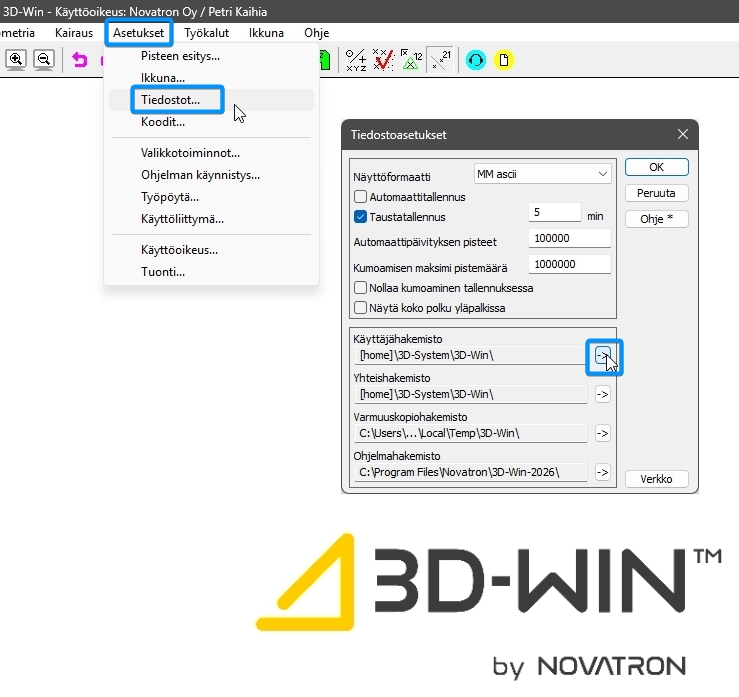Click the Käyttäjähakemisto path field
Image resolution: width=739 pixels, height=697 pixels.
coord(470,355)
